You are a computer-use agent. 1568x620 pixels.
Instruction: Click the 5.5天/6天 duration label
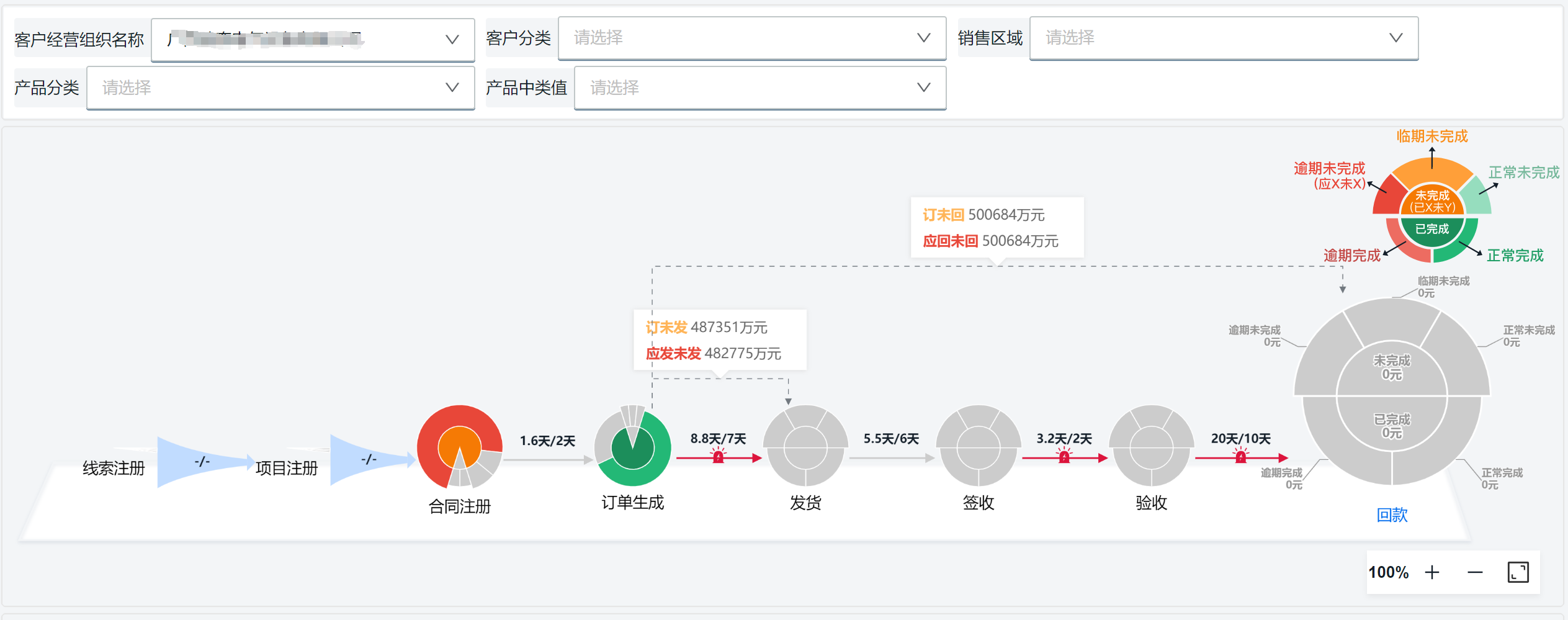[891, 439]
